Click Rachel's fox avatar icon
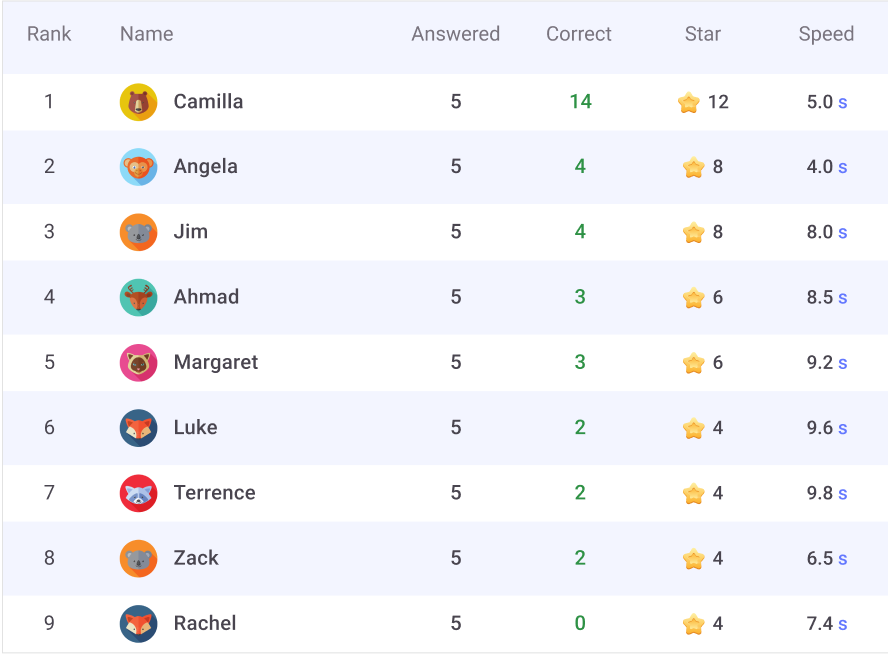The height and width of the screenshot is (654, 888). point(138,624)
